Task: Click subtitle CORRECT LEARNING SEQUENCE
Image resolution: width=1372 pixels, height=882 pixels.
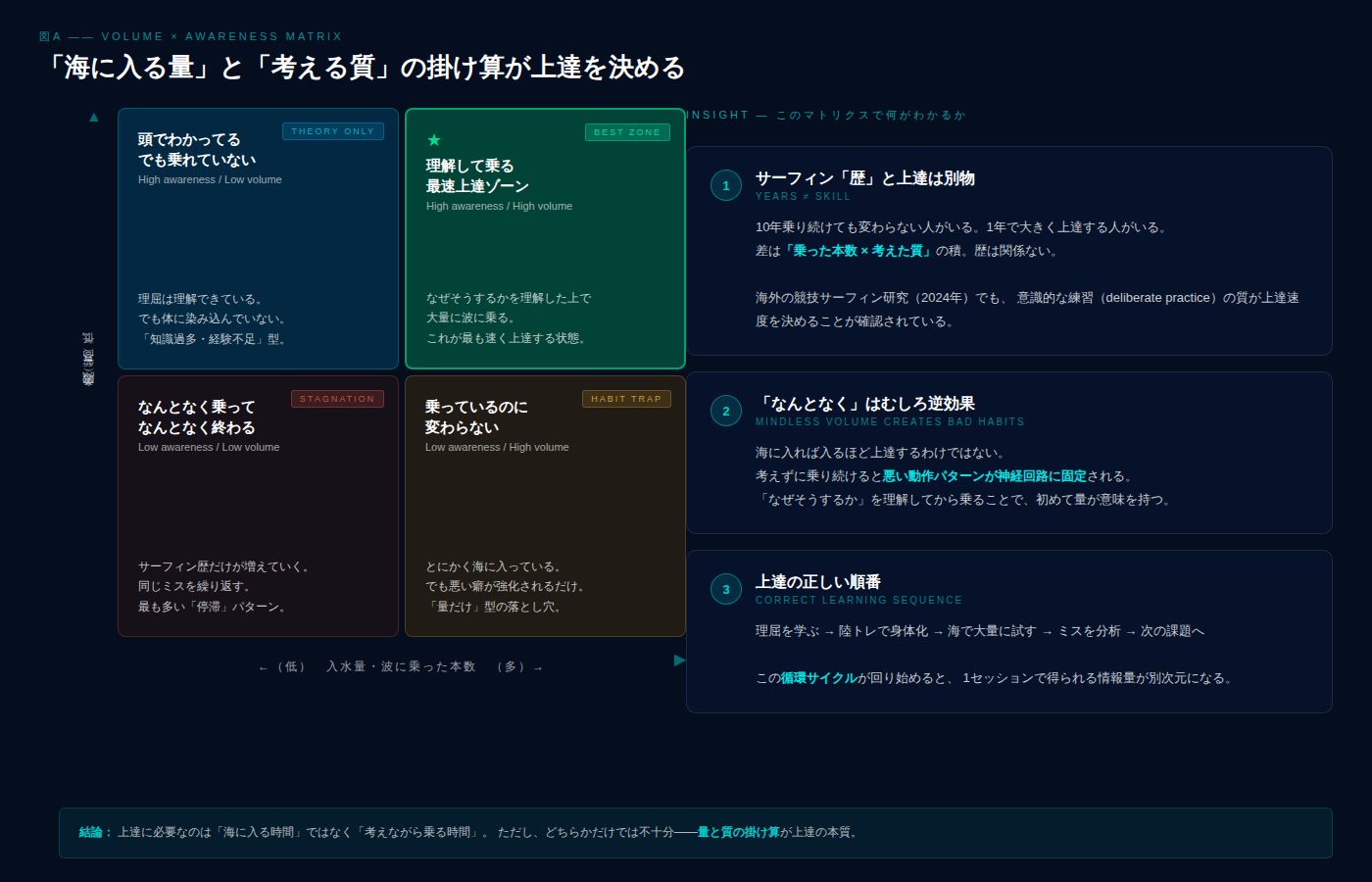Action: pos(858,600)
